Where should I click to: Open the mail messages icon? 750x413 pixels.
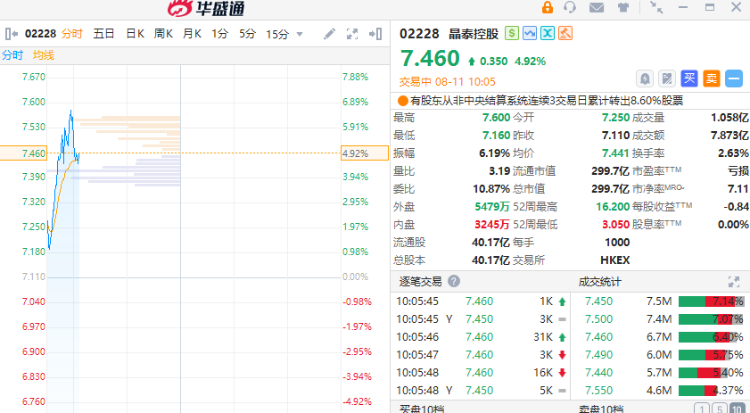point(596,8)
